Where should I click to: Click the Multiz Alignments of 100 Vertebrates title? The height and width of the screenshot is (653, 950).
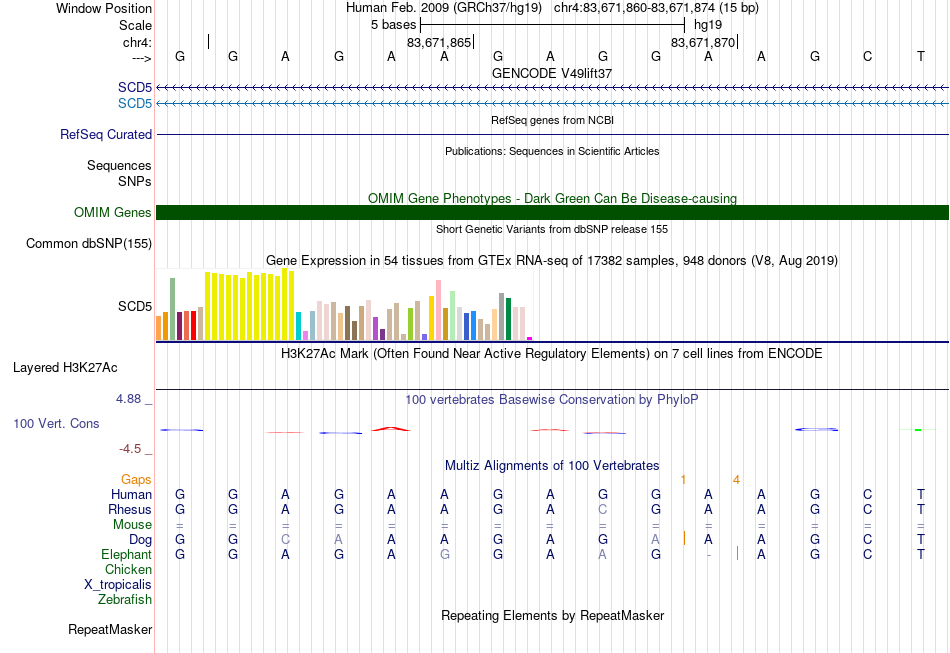pyautogui.click(x=552, y=465)
